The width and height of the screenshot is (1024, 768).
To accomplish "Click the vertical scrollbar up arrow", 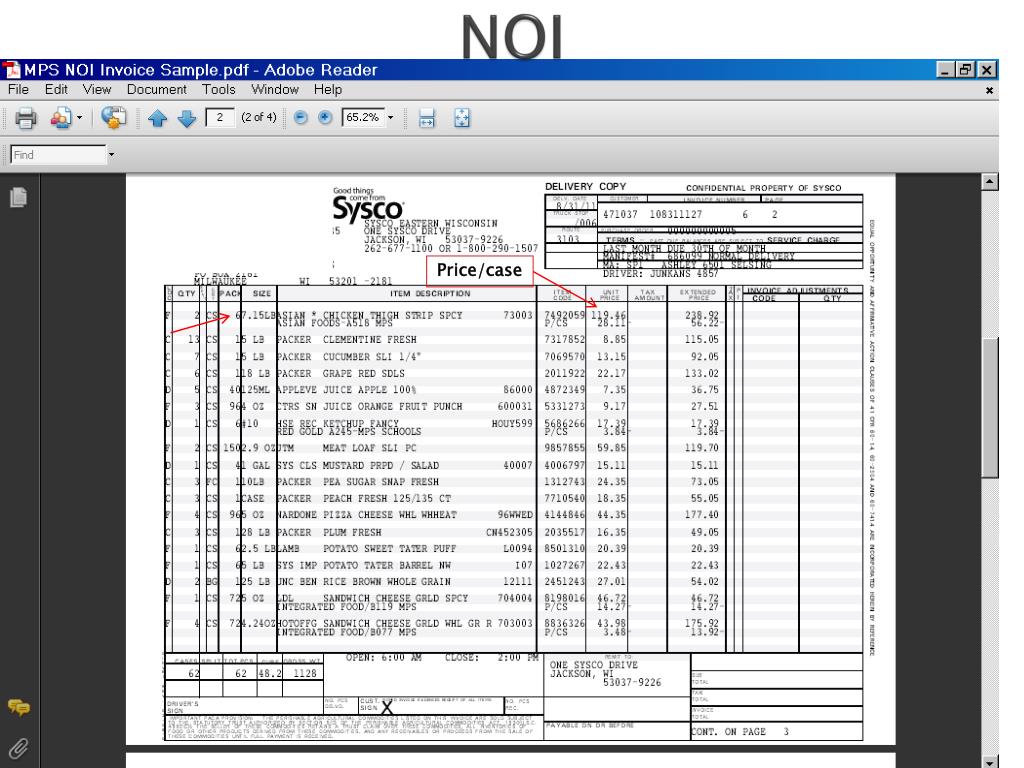I will click(x=990, y=182).
